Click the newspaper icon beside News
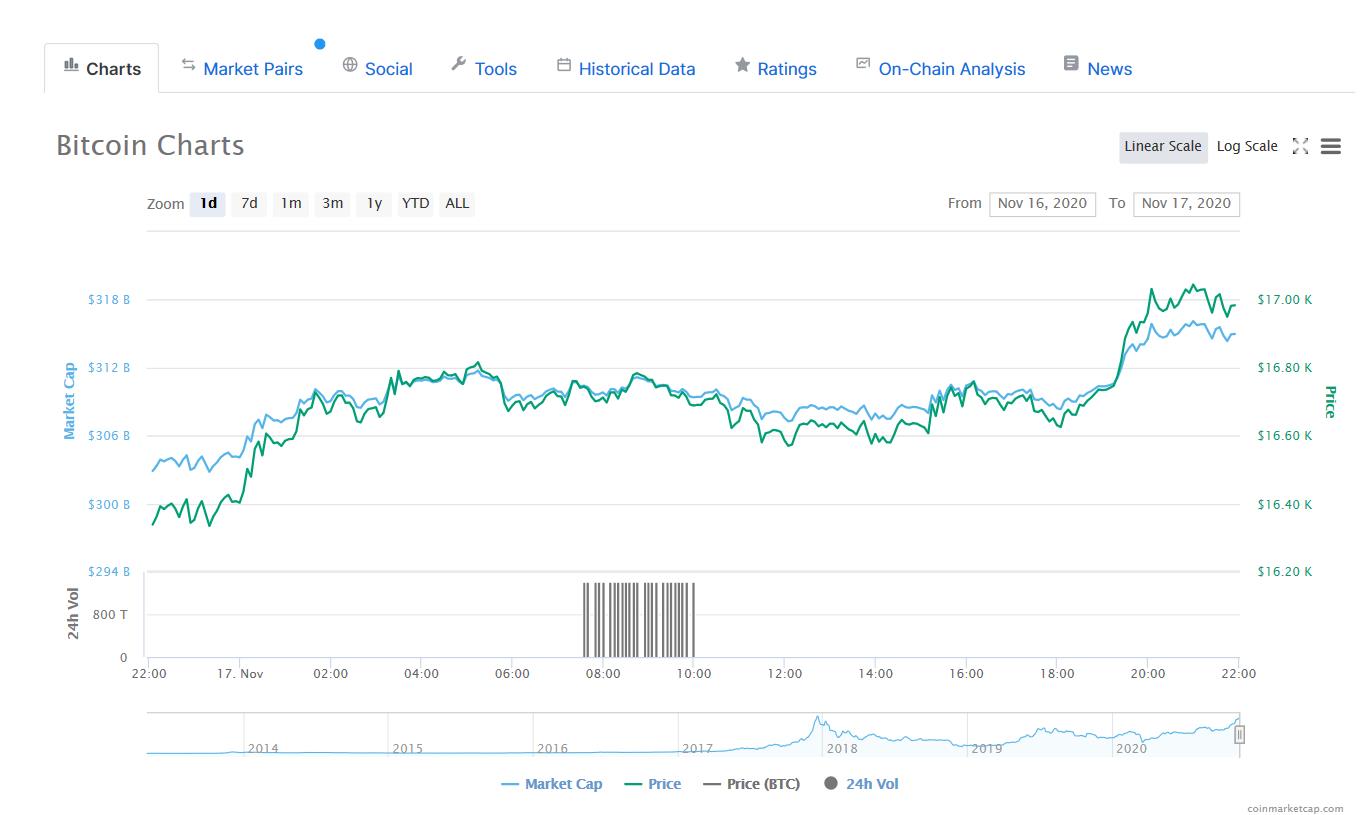 pyautogui.click(x=1071, y=64)
